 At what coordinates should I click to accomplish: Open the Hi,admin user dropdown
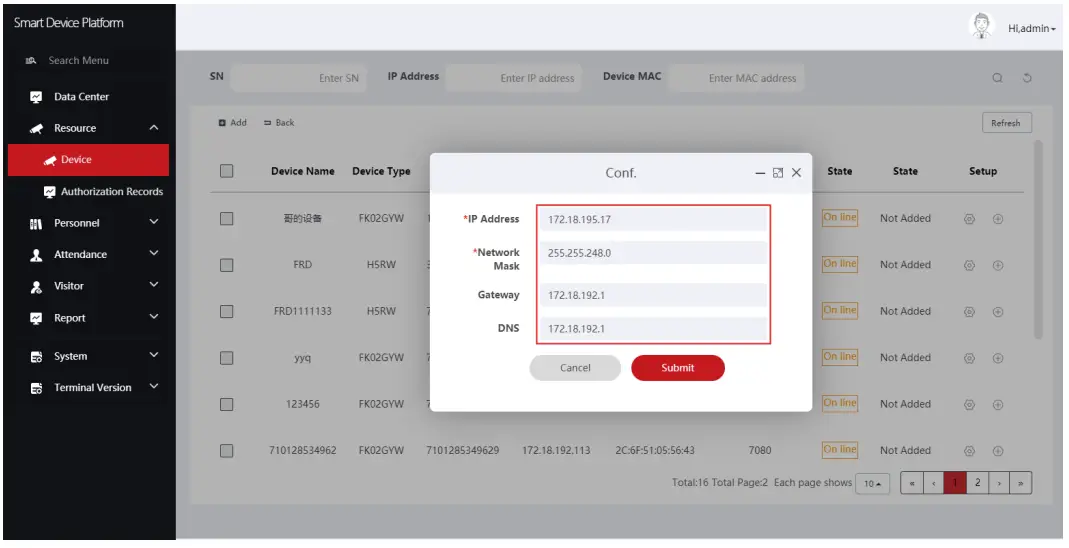pos(1032,29)
